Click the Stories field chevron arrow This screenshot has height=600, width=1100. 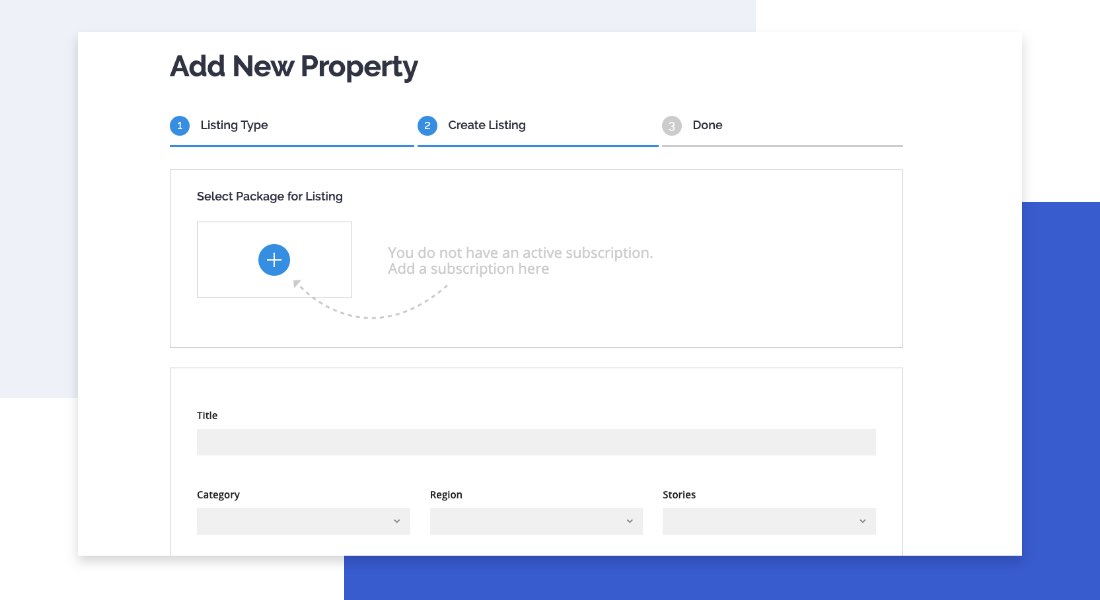pos(862,521)
